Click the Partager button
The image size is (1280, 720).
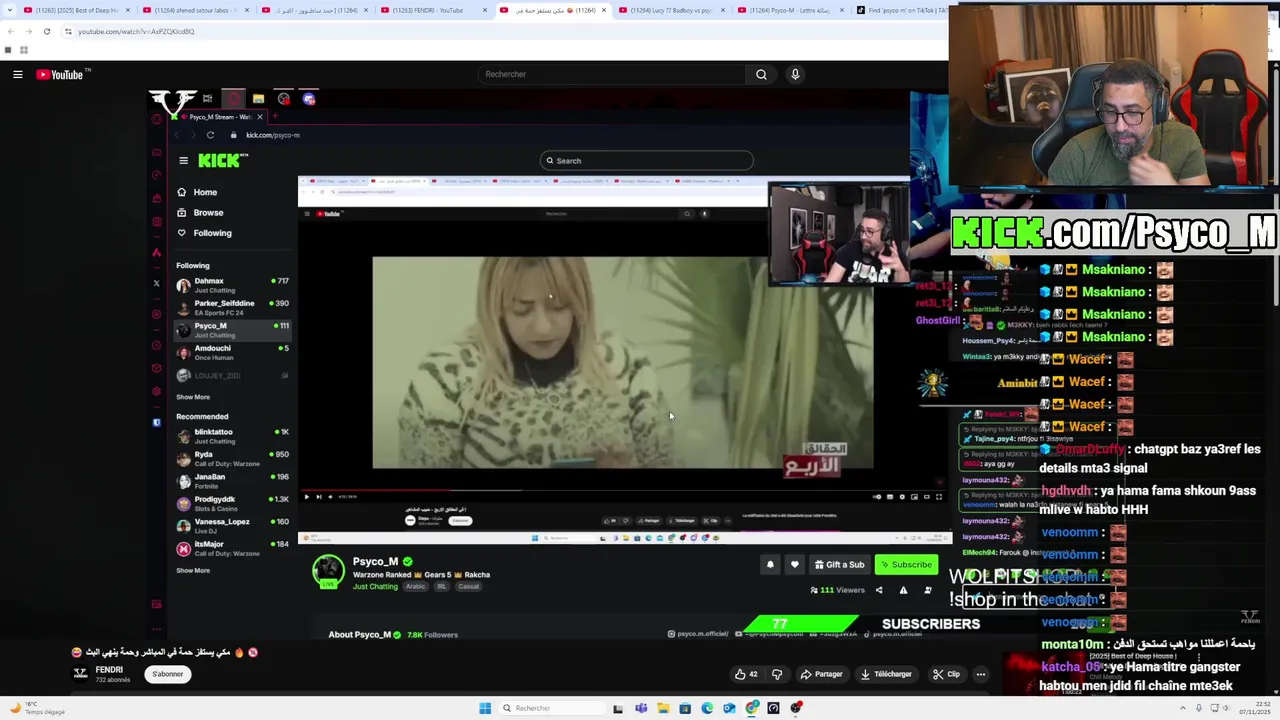pos(821,674)
